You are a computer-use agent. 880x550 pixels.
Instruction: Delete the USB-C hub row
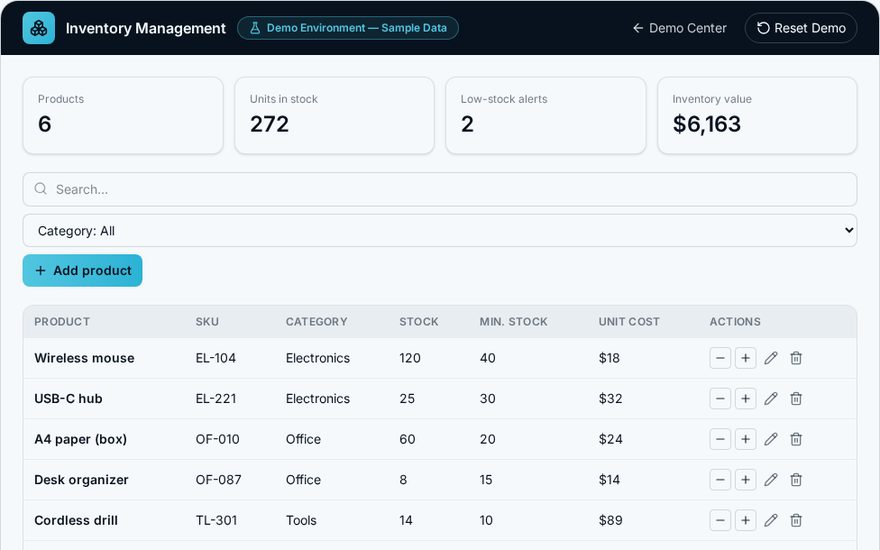[796, 398]
